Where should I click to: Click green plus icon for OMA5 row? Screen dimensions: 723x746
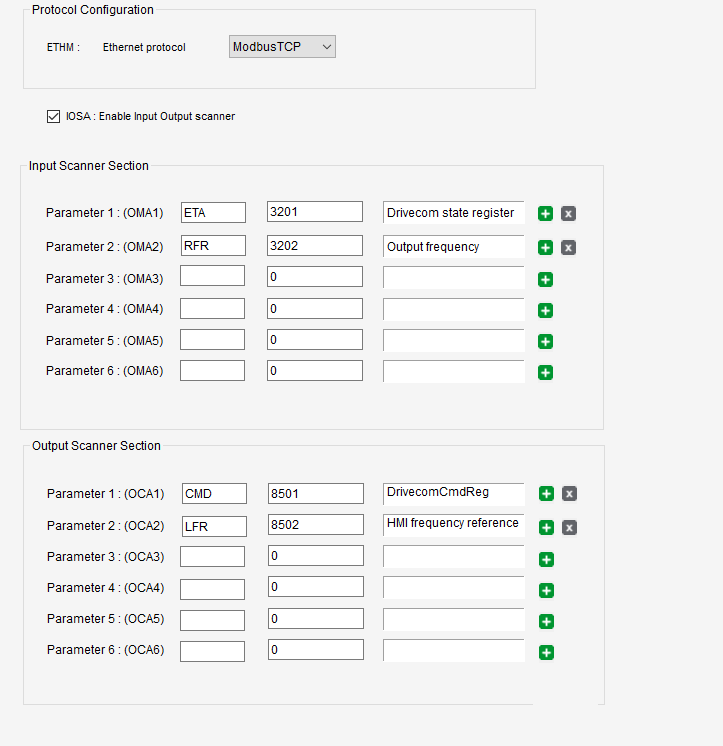point(546,342)
